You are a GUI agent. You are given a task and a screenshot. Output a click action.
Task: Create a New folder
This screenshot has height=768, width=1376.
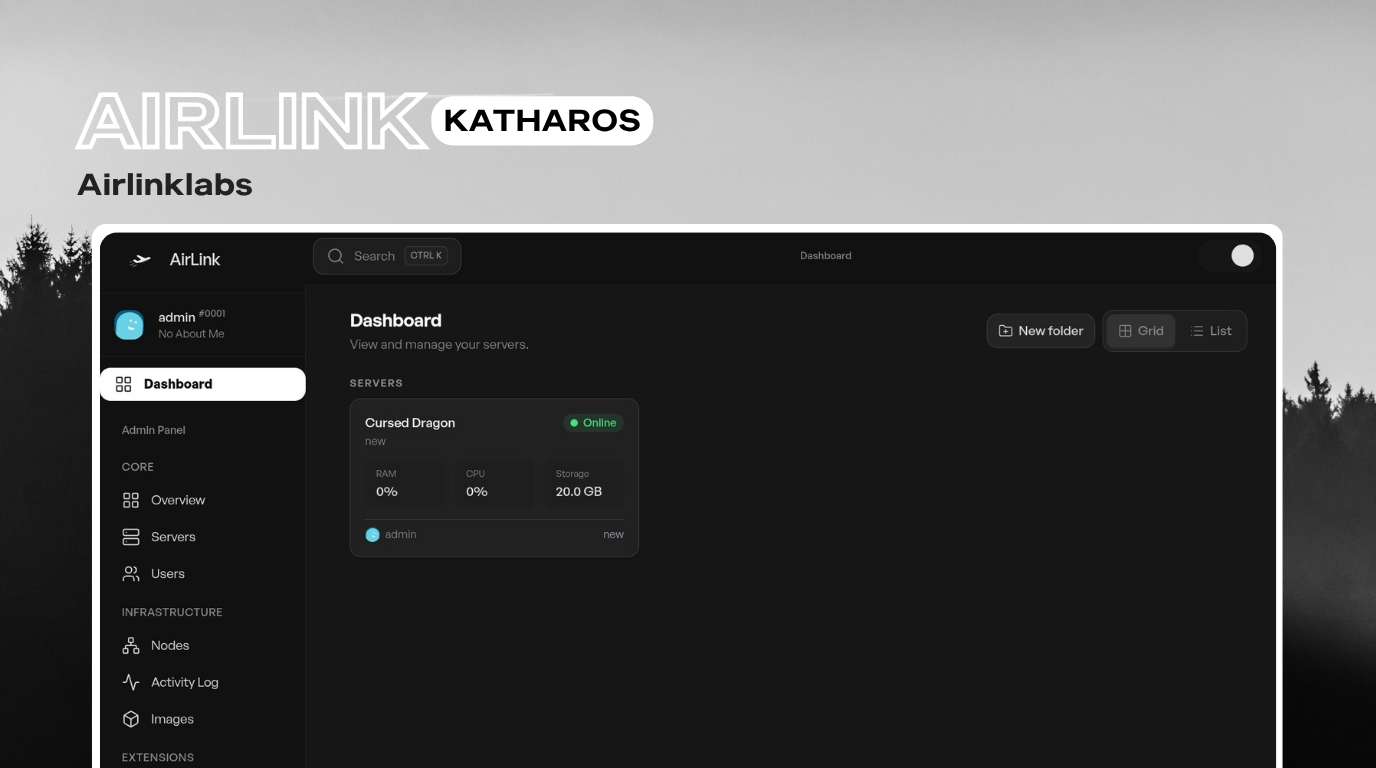click(x=1041, y=331)
